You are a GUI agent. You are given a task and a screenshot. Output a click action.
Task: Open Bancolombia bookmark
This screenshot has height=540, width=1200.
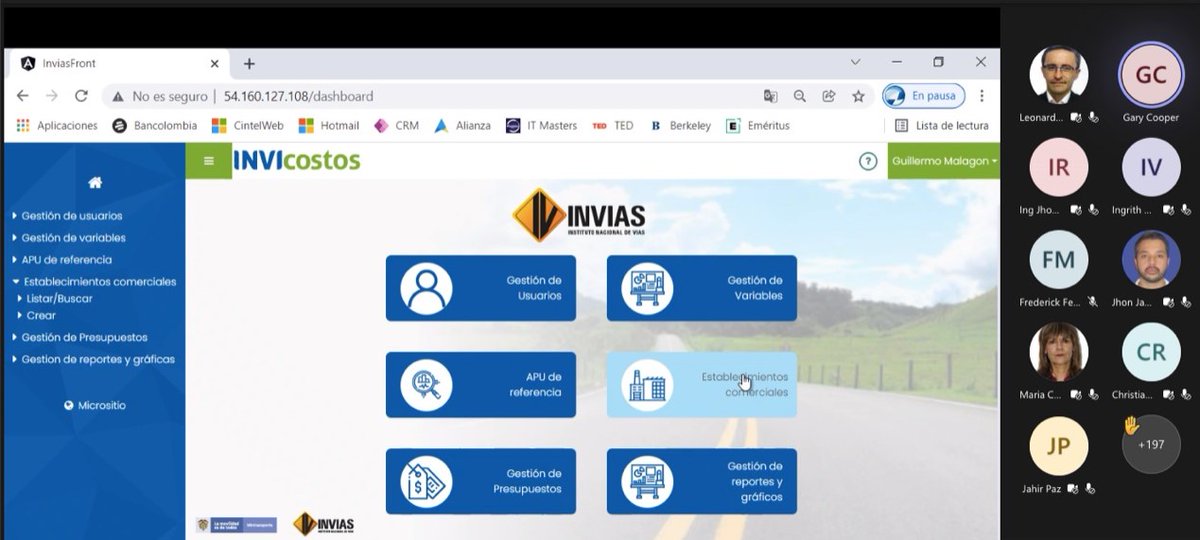[154, 126]
